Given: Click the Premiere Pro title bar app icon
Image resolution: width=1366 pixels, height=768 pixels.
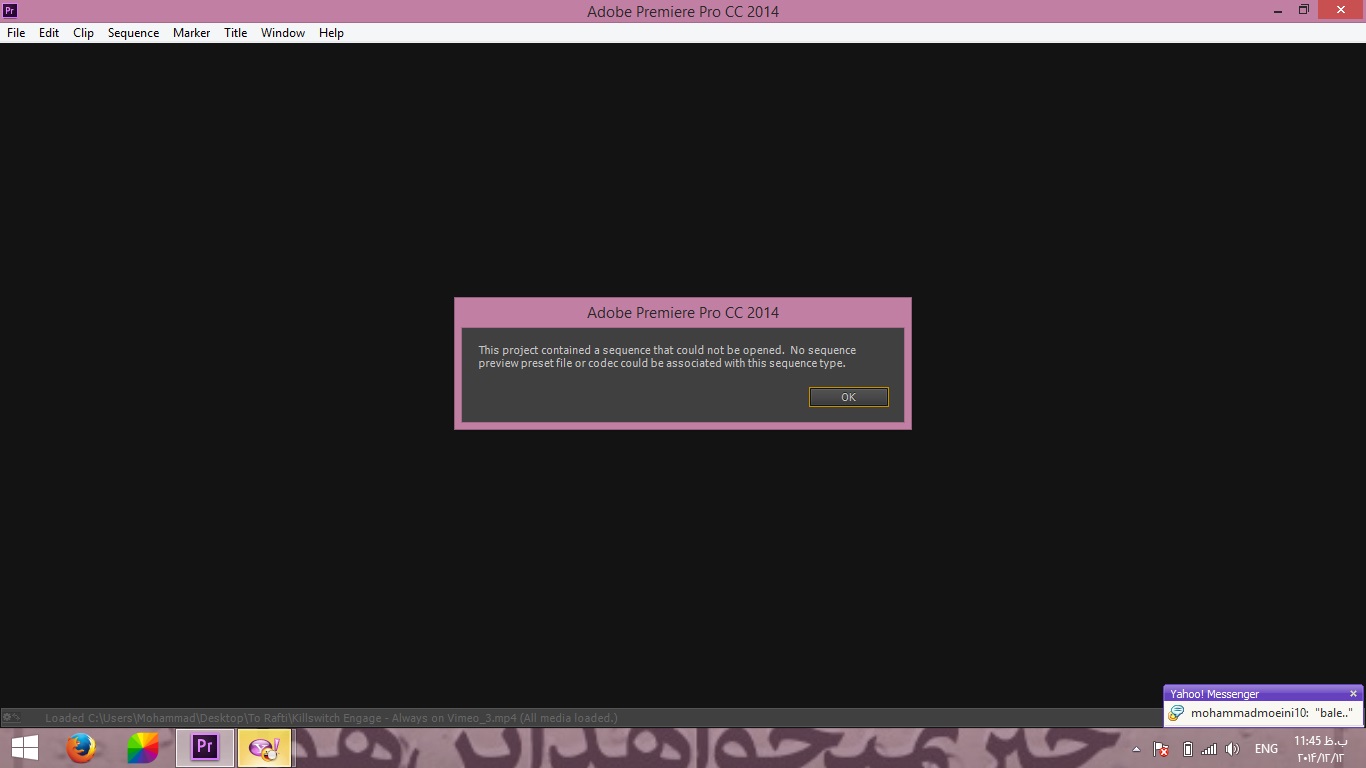Looking at the screenshot, I should 11,11.
